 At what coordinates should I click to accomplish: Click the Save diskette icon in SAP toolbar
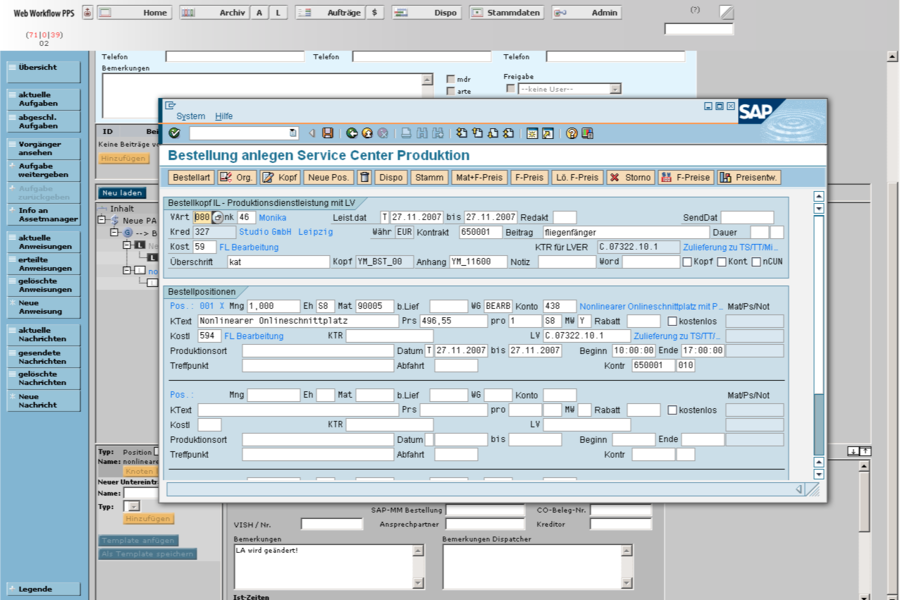[x=327, y=133]
